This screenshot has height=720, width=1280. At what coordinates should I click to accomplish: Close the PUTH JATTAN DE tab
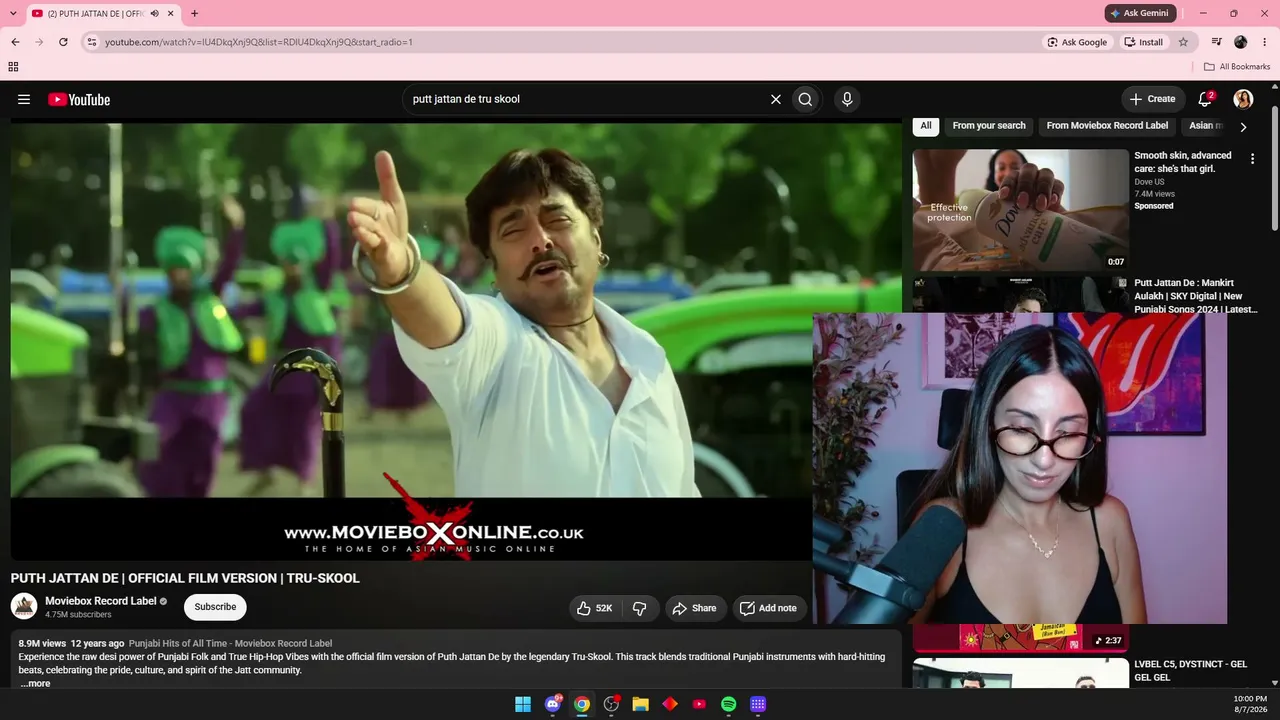click(x=171, y=14)
